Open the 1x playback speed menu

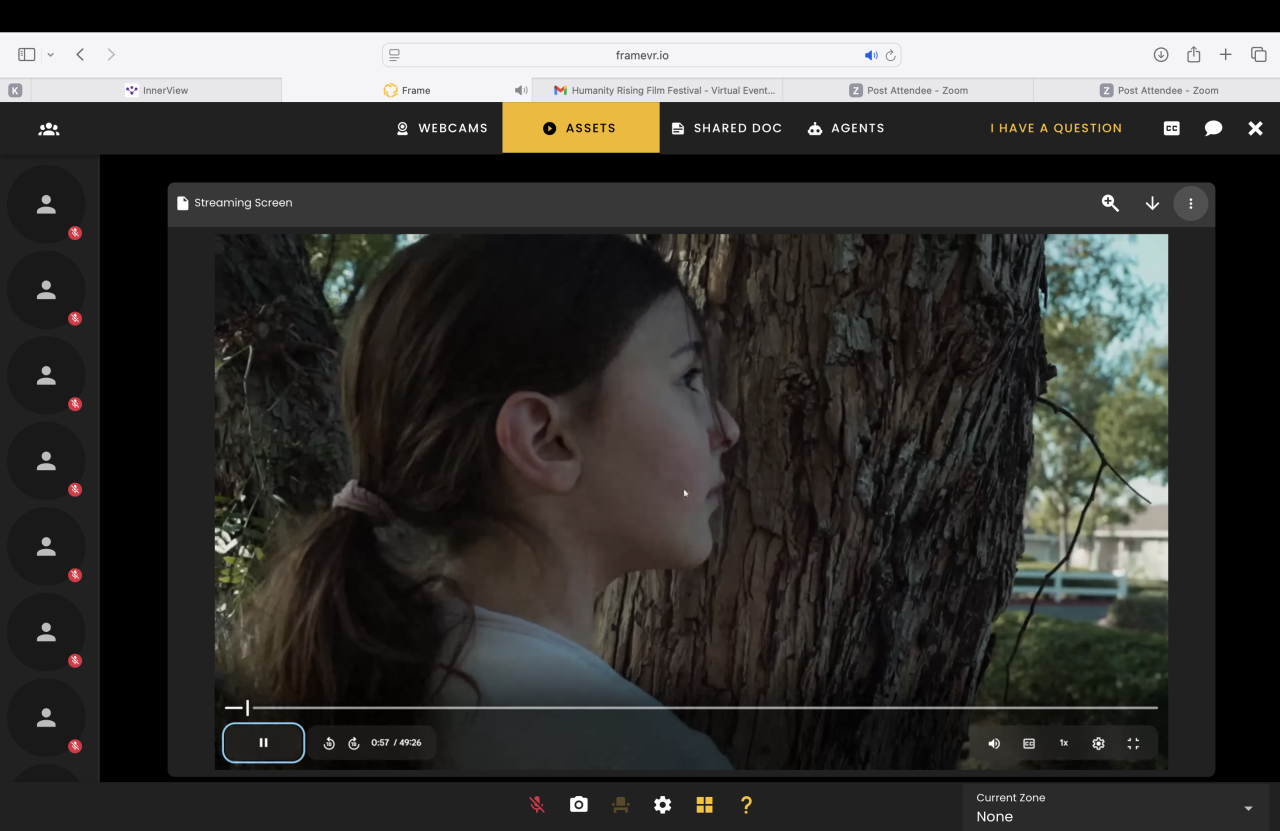tap(1064, 744)
